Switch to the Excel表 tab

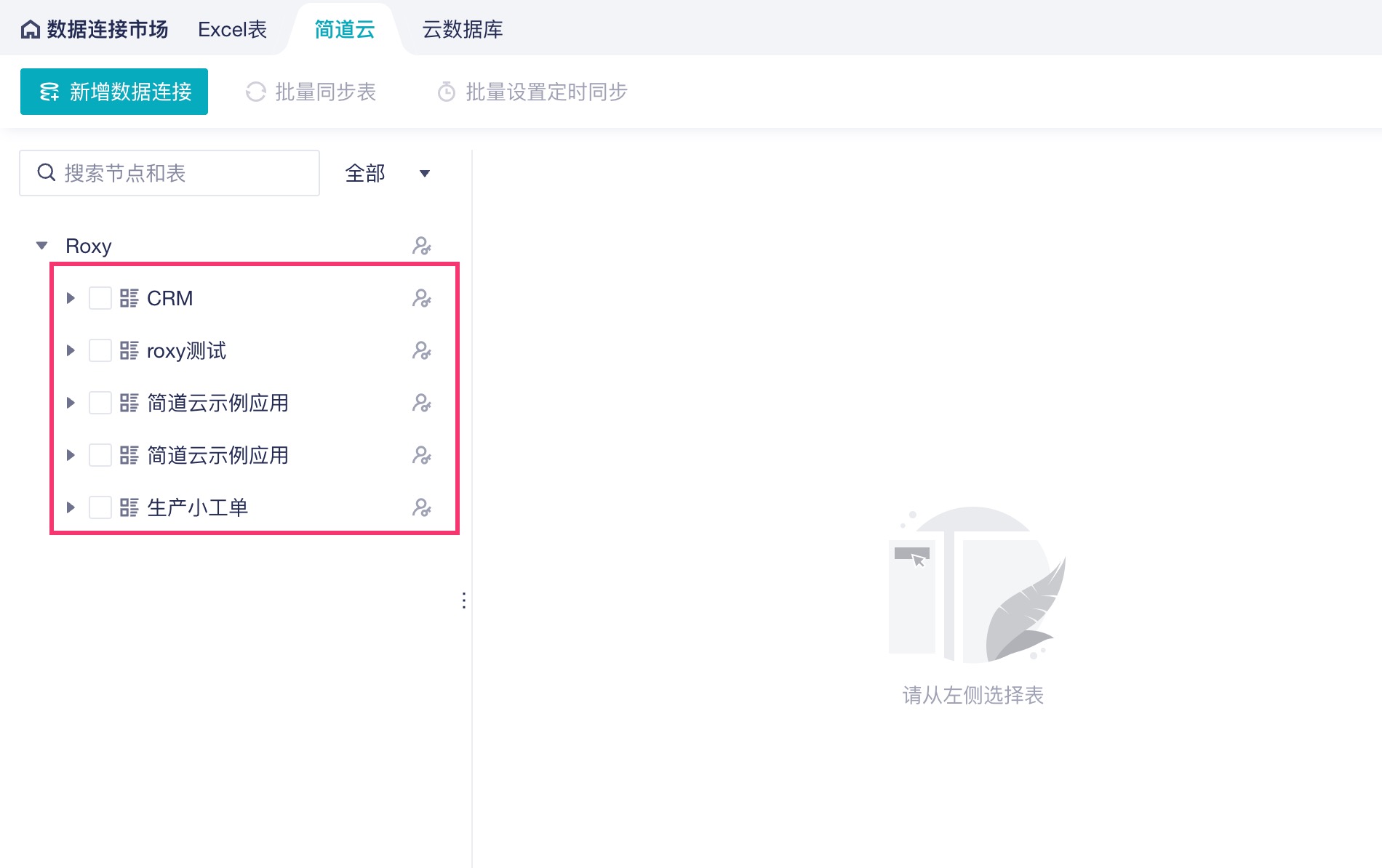(x=232, y=29)
